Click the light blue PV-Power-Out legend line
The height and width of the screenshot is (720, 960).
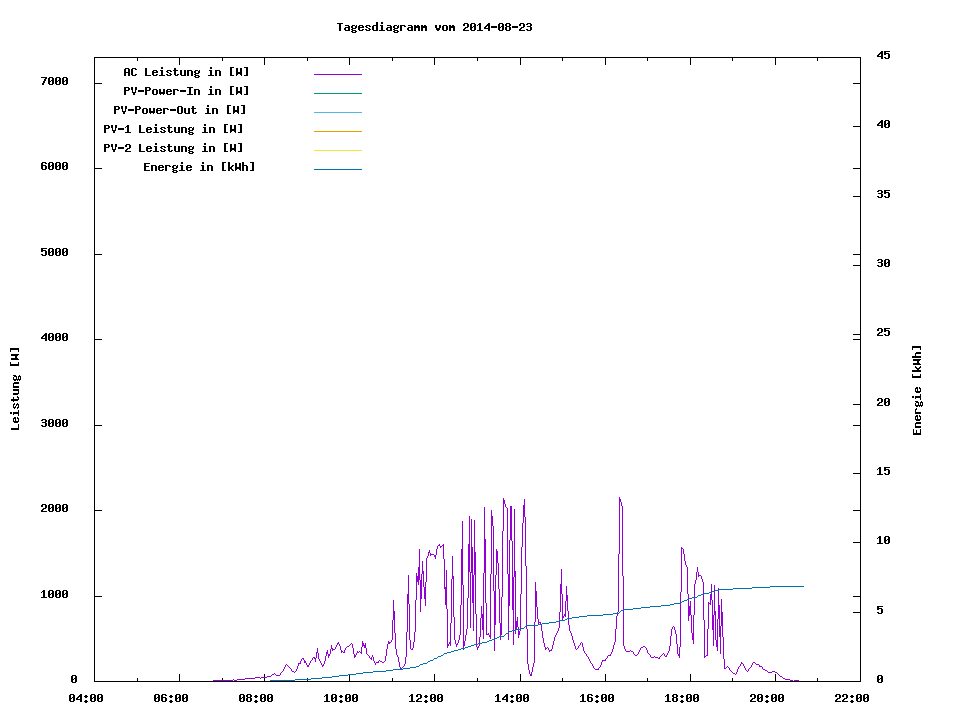point(337,112)
